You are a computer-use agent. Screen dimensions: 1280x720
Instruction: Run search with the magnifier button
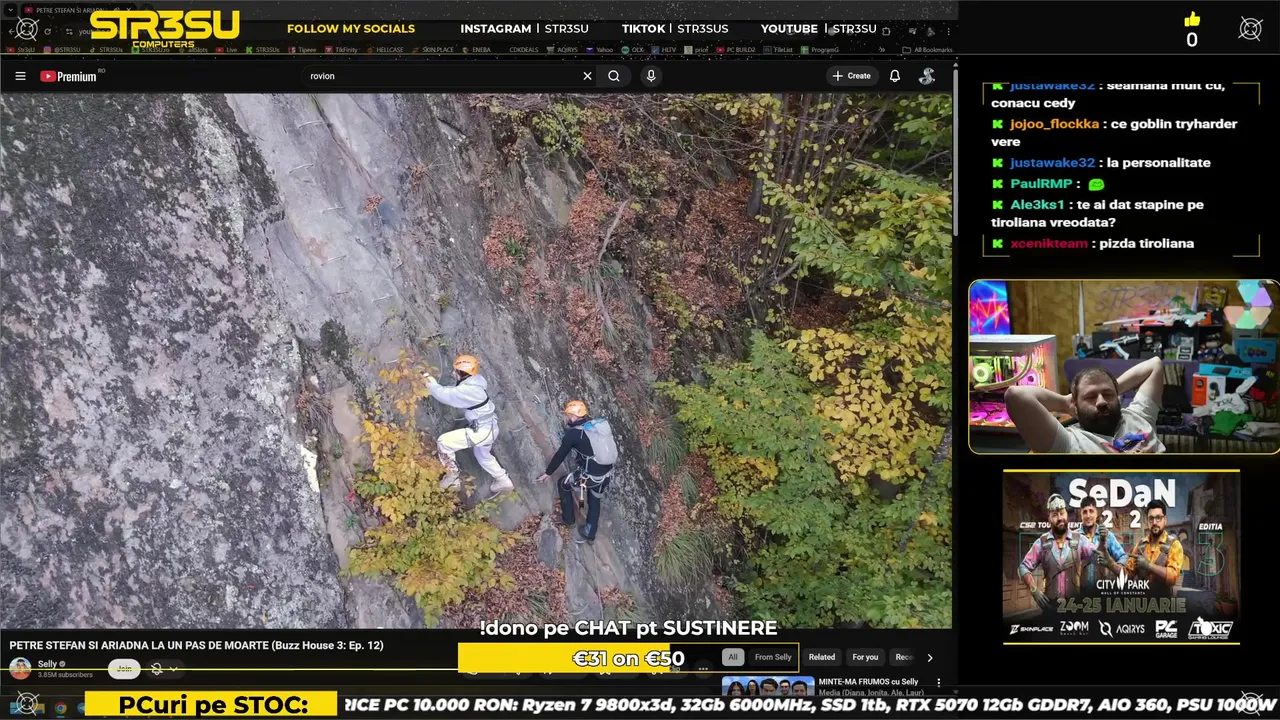click(x=614, y=76)
